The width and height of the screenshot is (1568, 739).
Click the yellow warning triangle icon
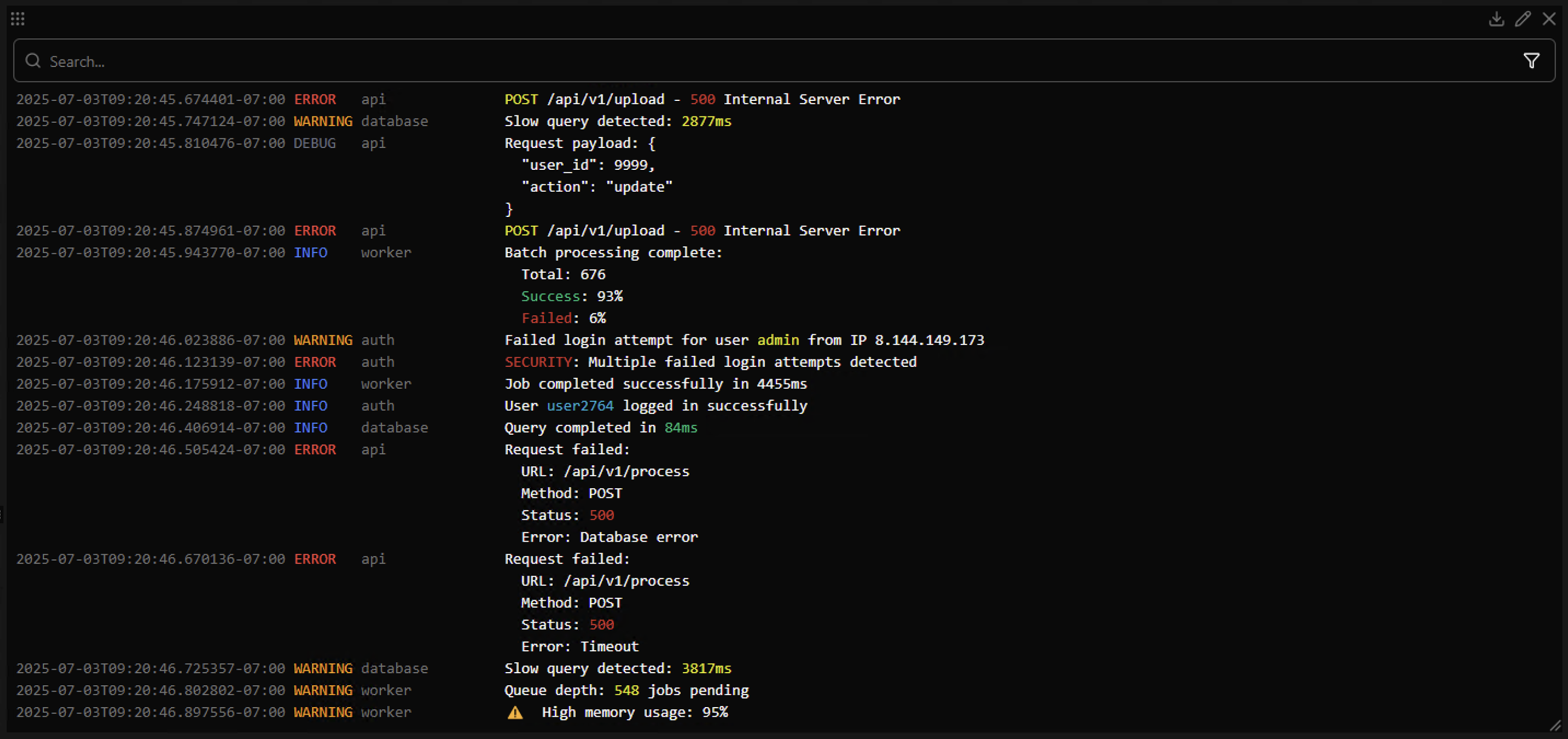[515, 713]
